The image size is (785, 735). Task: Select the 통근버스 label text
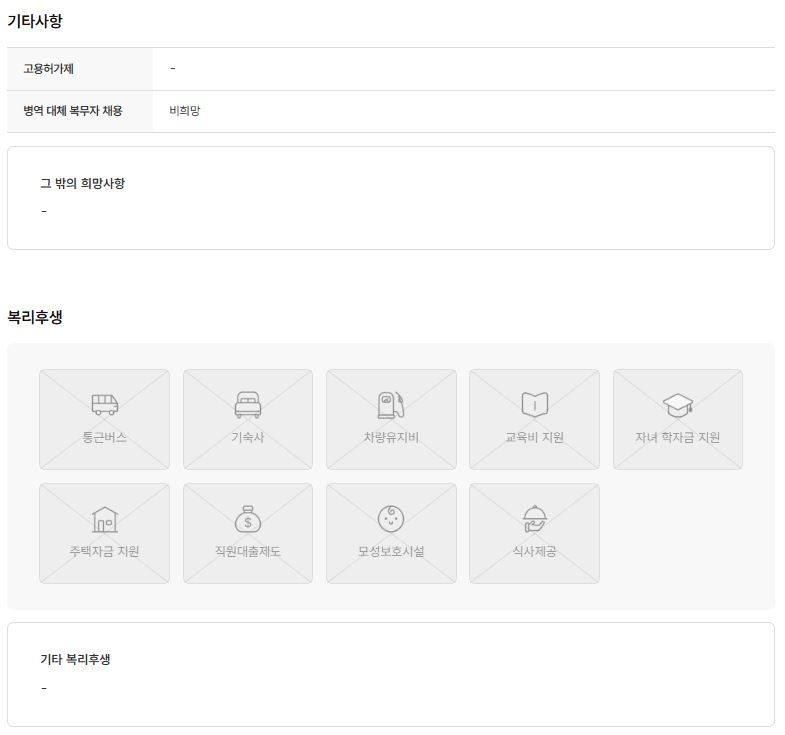click(x=105, y=437)
